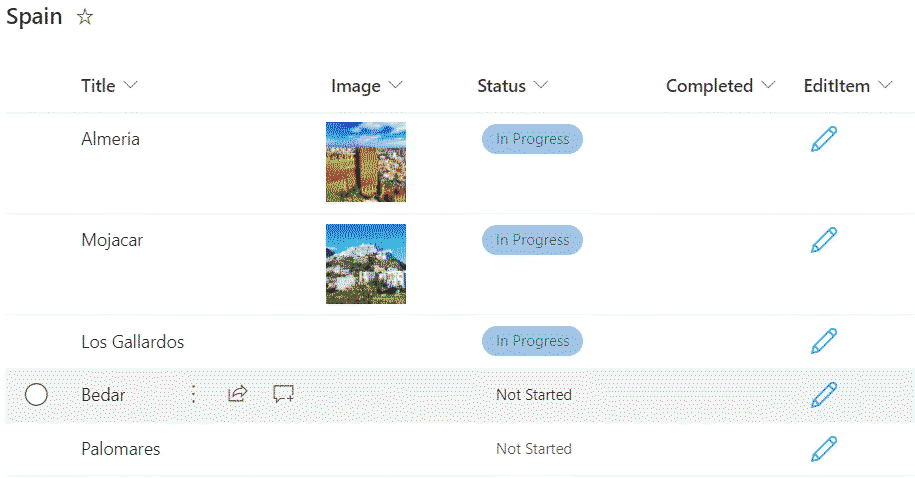Open more actions menu for Bedar

coord(194,395)
